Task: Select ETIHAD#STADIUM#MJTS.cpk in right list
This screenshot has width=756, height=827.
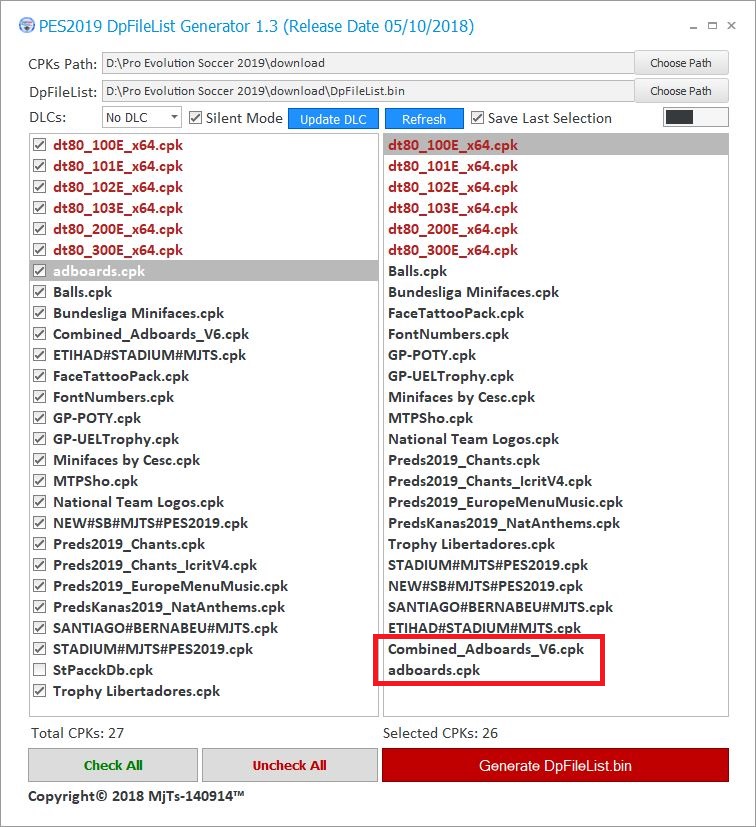Action: pyautogui.click(x=484, y=628)
